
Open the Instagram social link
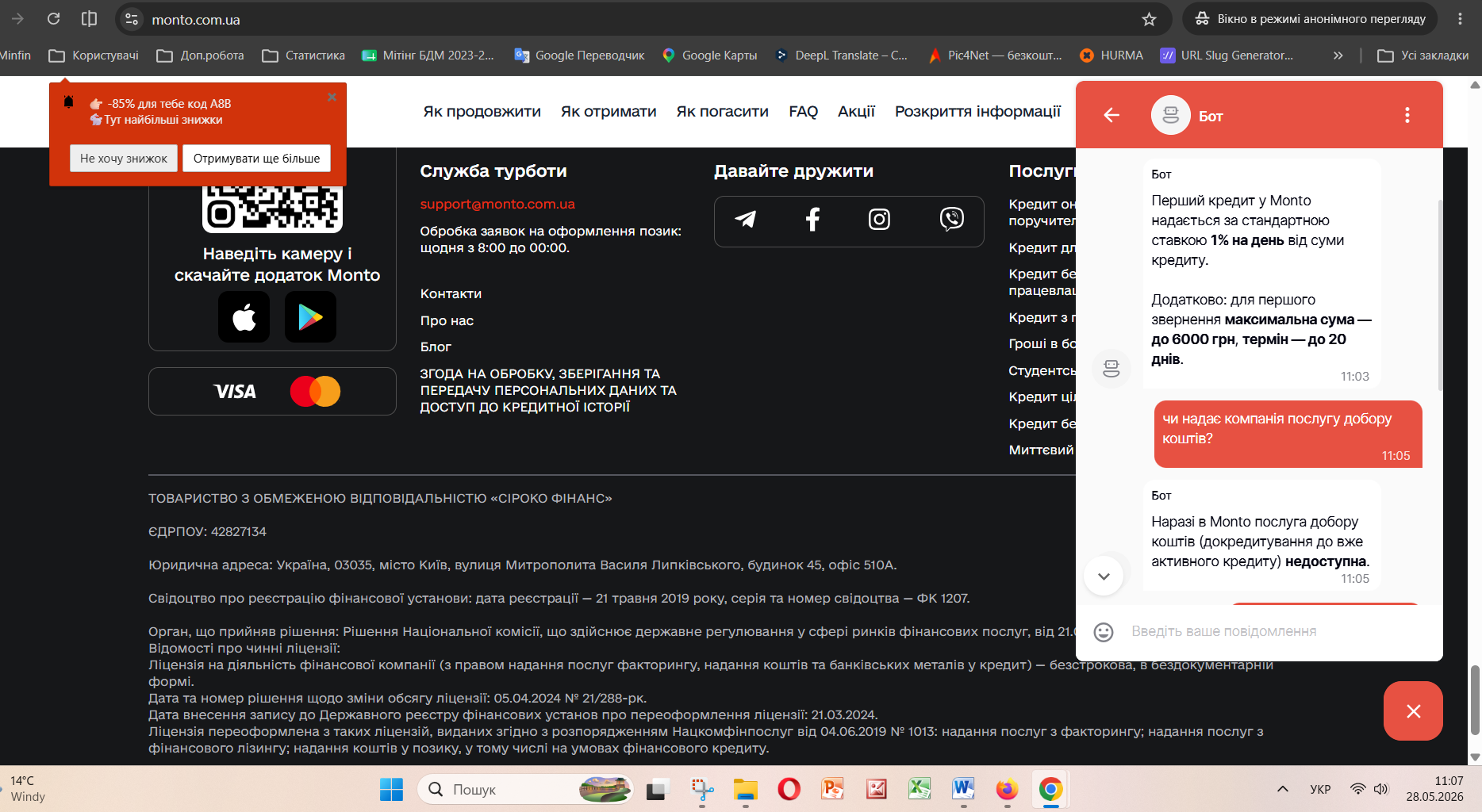879,219
